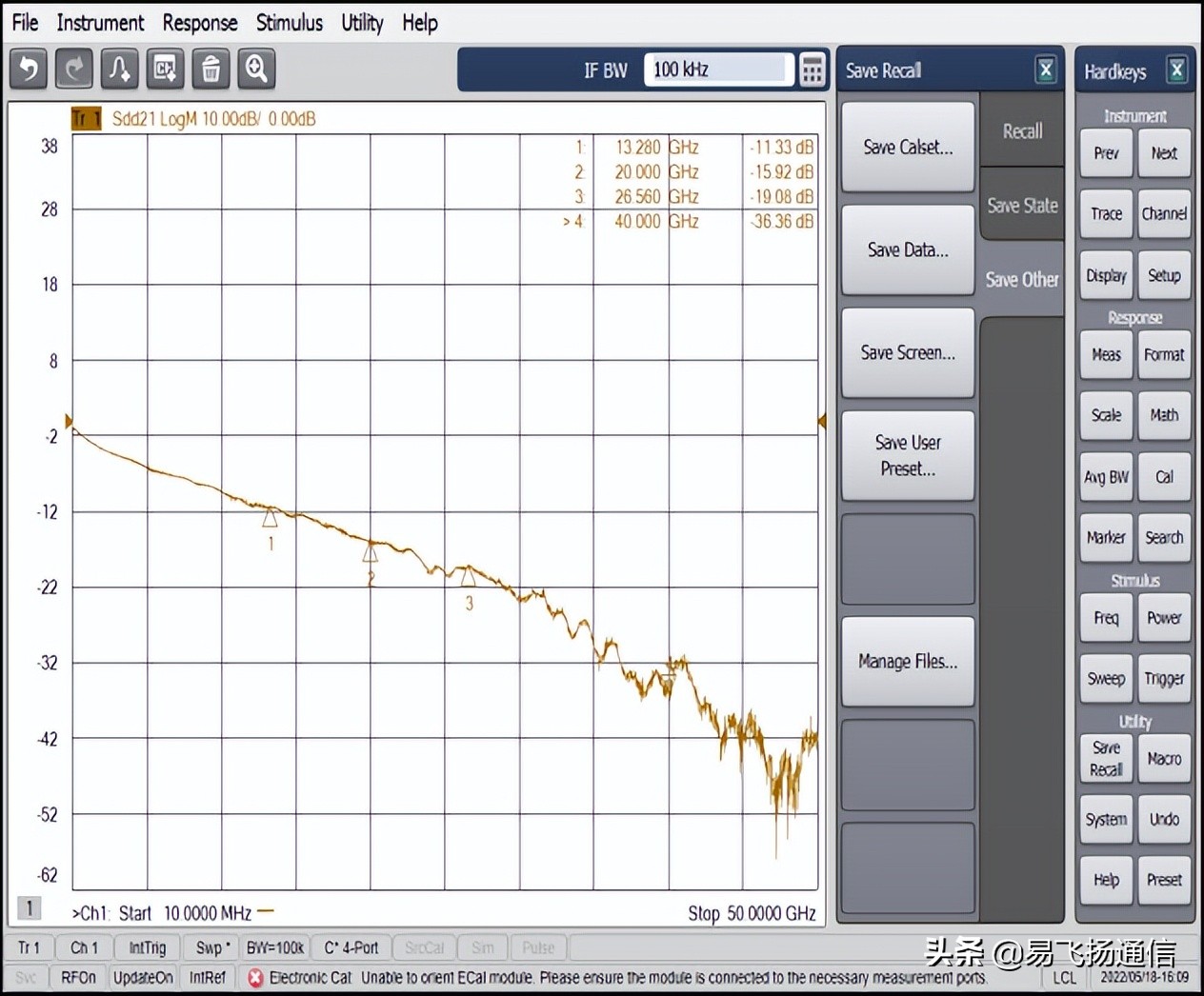1204x996 pixels.
Task: Close the Hardkeys panel
Action: (x=1177, y=70)
